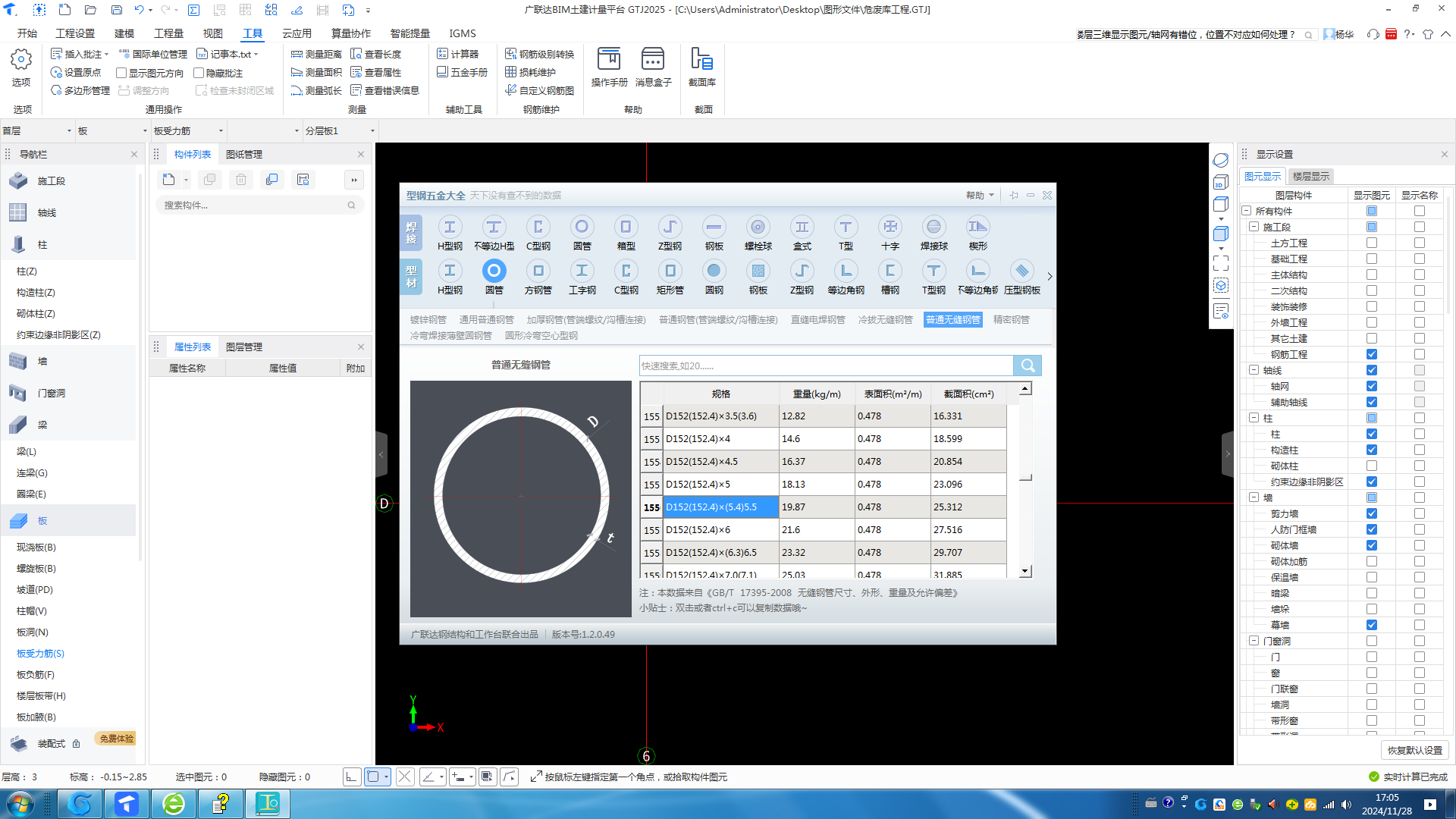The width and height of the screenshot is (1456, 819).
Task: Click the 门窗洞 category icon in navigation
Action: [18, 393]
